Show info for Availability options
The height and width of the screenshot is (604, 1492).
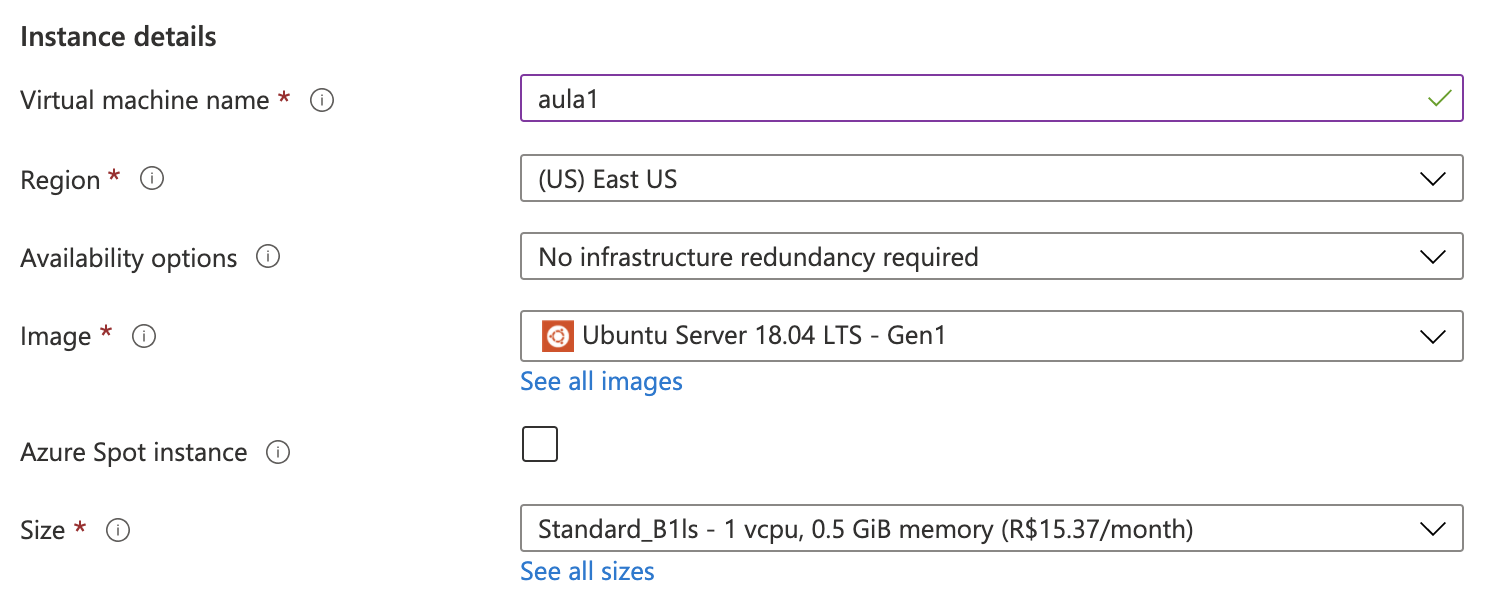click(x=268, y=258)
